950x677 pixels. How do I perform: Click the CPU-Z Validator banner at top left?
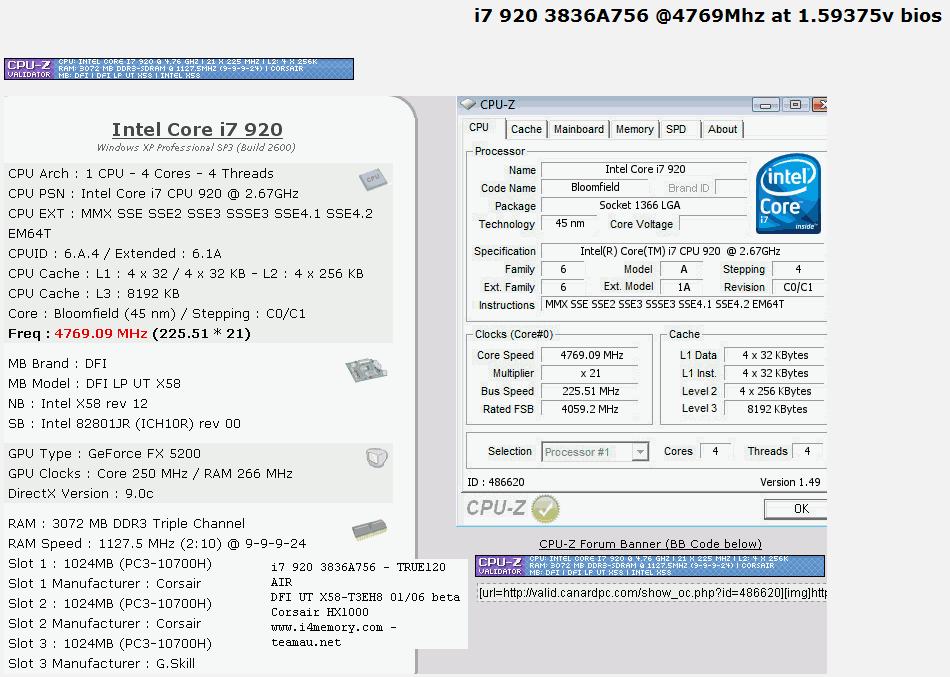pos(179,68)
